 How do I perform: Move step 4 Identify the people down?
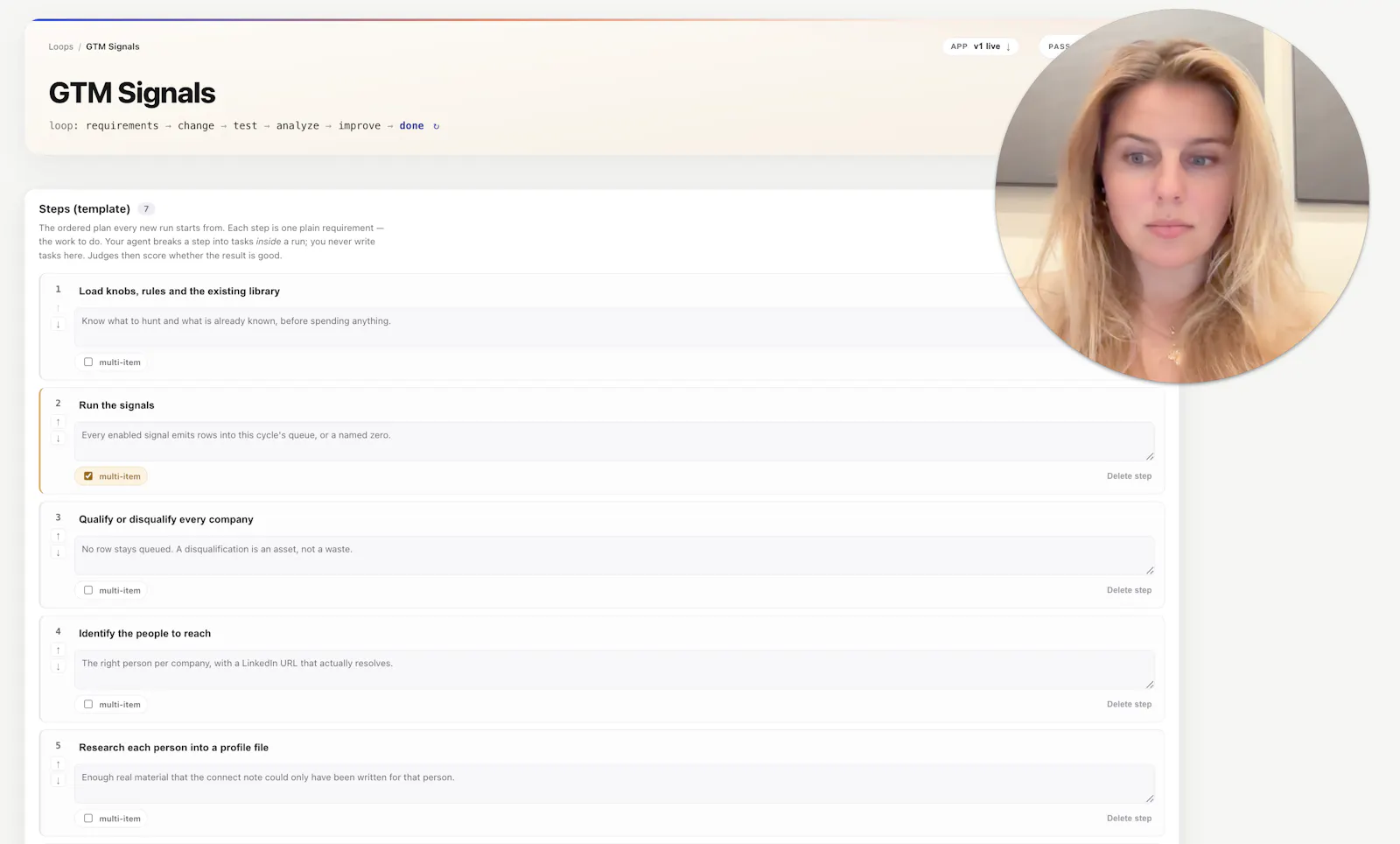click(59, 666)
